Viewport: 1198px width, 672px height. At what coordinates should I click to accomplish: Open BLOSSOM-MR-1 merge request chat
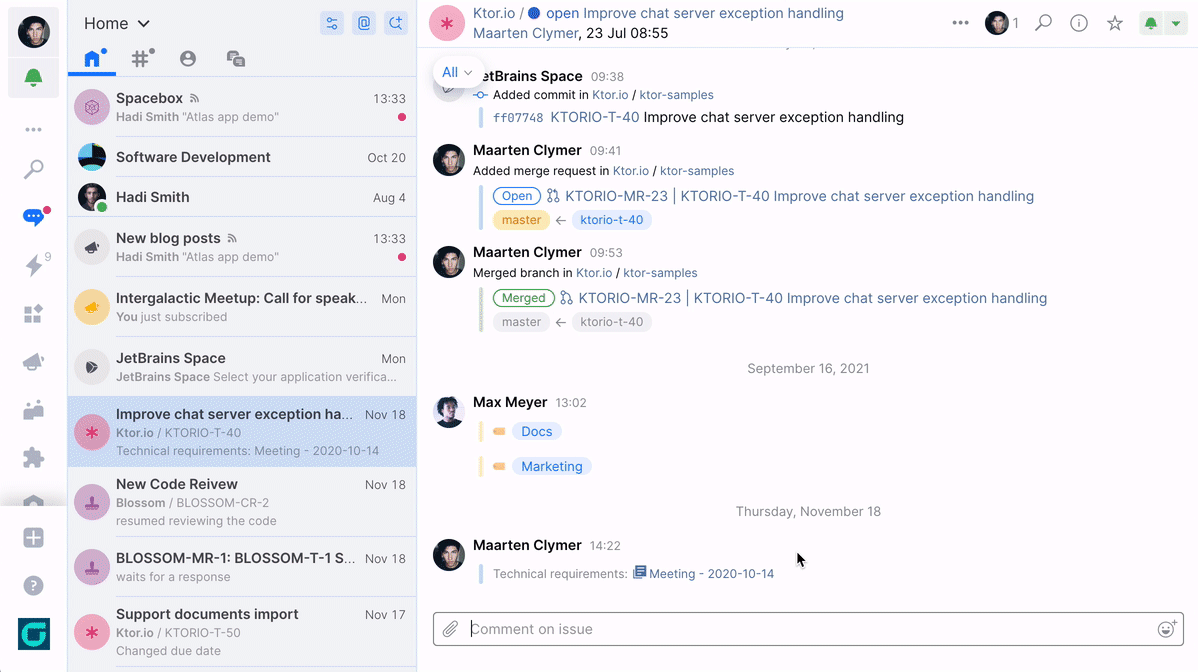point(242,567)
